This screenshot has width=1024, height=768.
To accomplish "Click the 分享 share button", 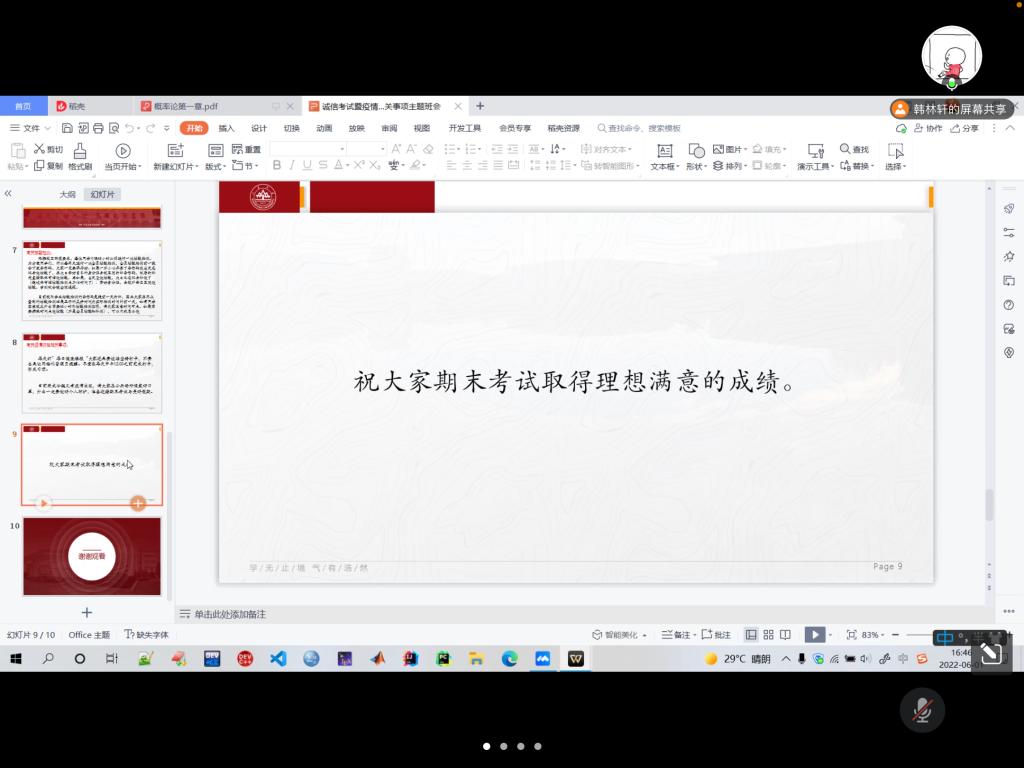I will point(965,128).
